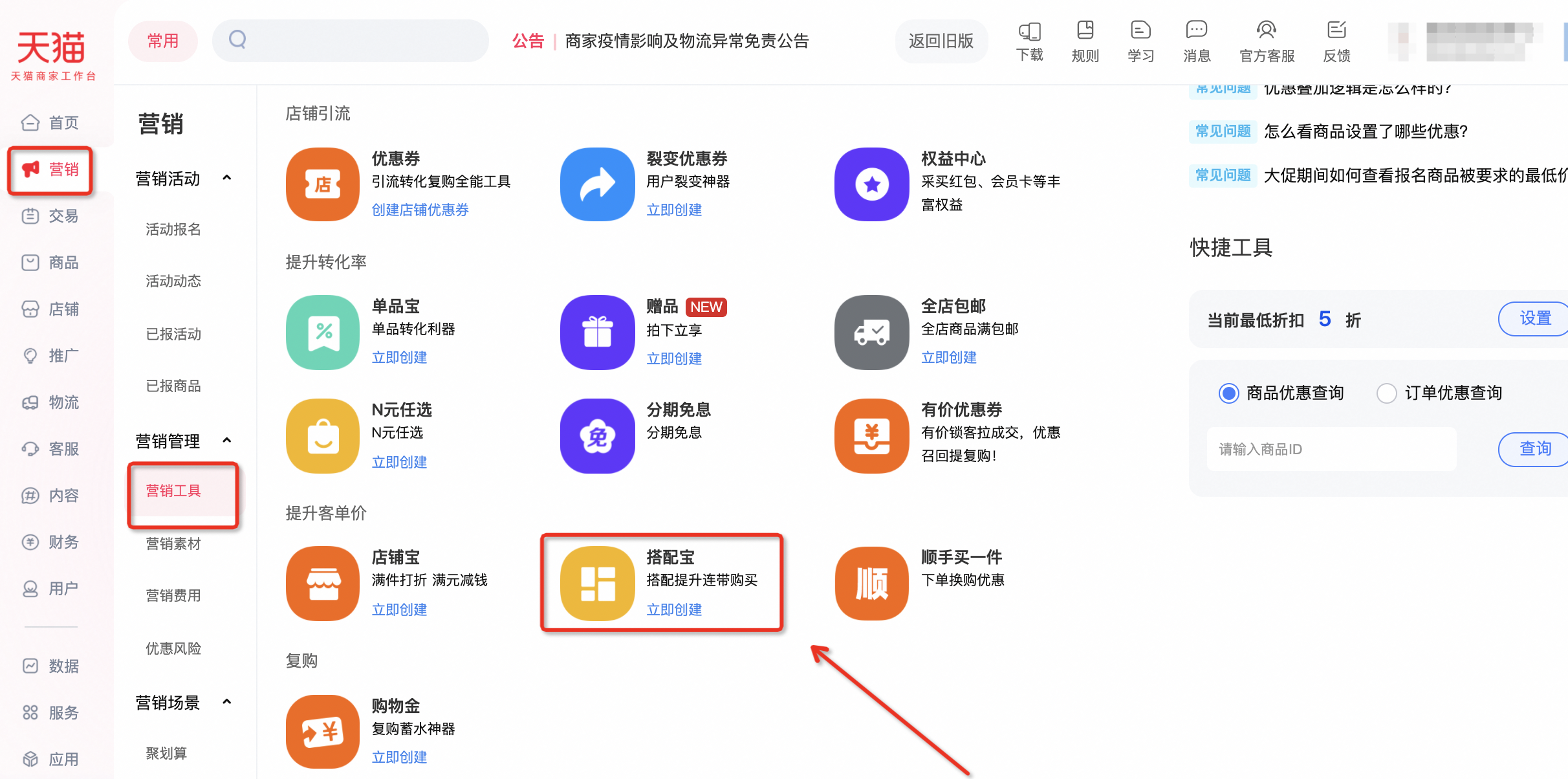Screen dimensions: 1568x779
Task: Select the 订单优惠查询 radio button
Action: [x=1386, y=393]
